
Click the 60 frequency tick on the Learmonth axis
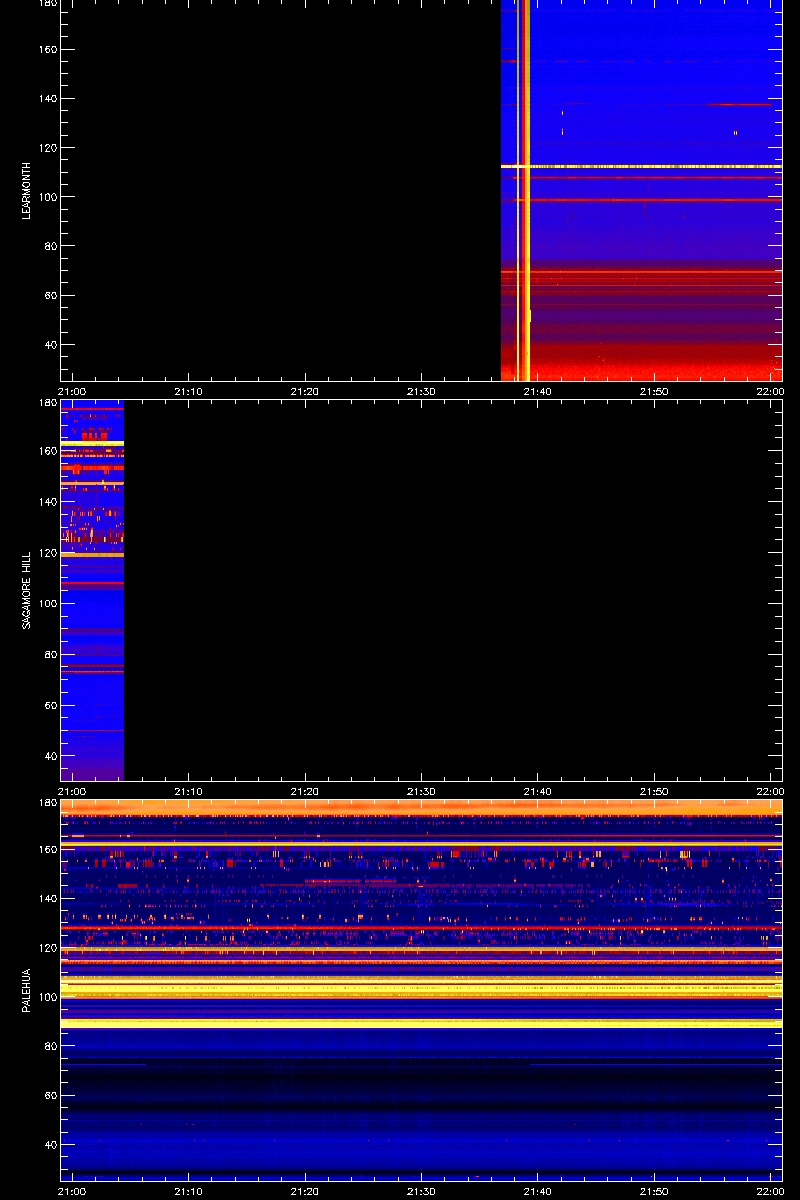[51, 296]
